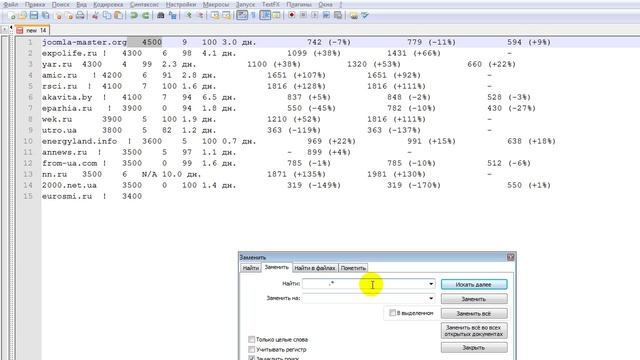
Task: Click 'expolife.ru' in line 2
Action: (69, 53)
